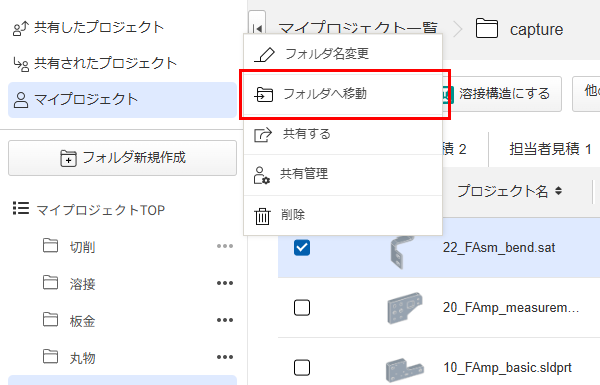Choose 削除 from the context menu
Viewport: 600px width, 385px height.
[343, 215]
